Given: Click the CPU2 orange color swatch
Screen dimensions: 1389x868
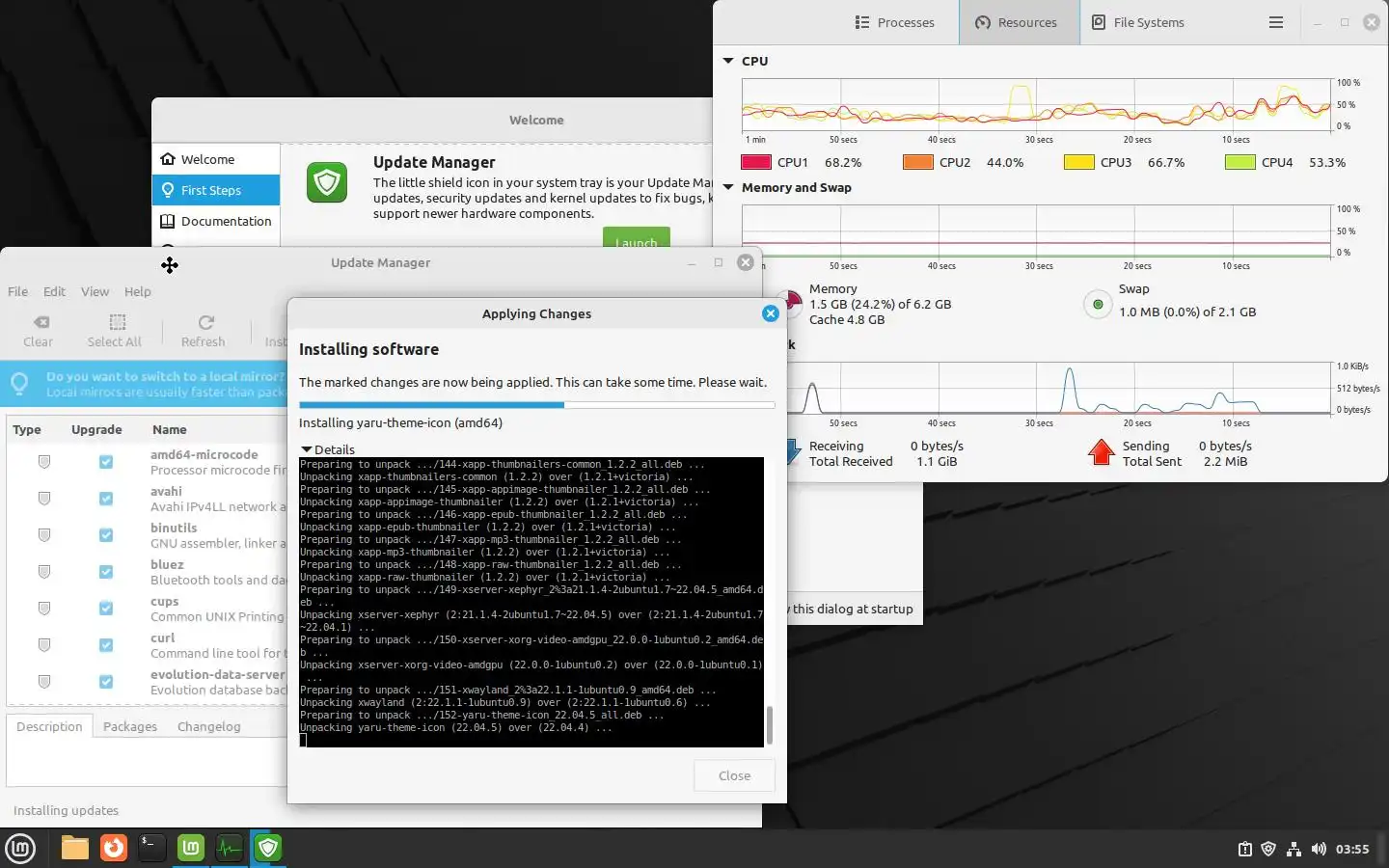Looking at the screenshot, I should click(x=917, y=162).
